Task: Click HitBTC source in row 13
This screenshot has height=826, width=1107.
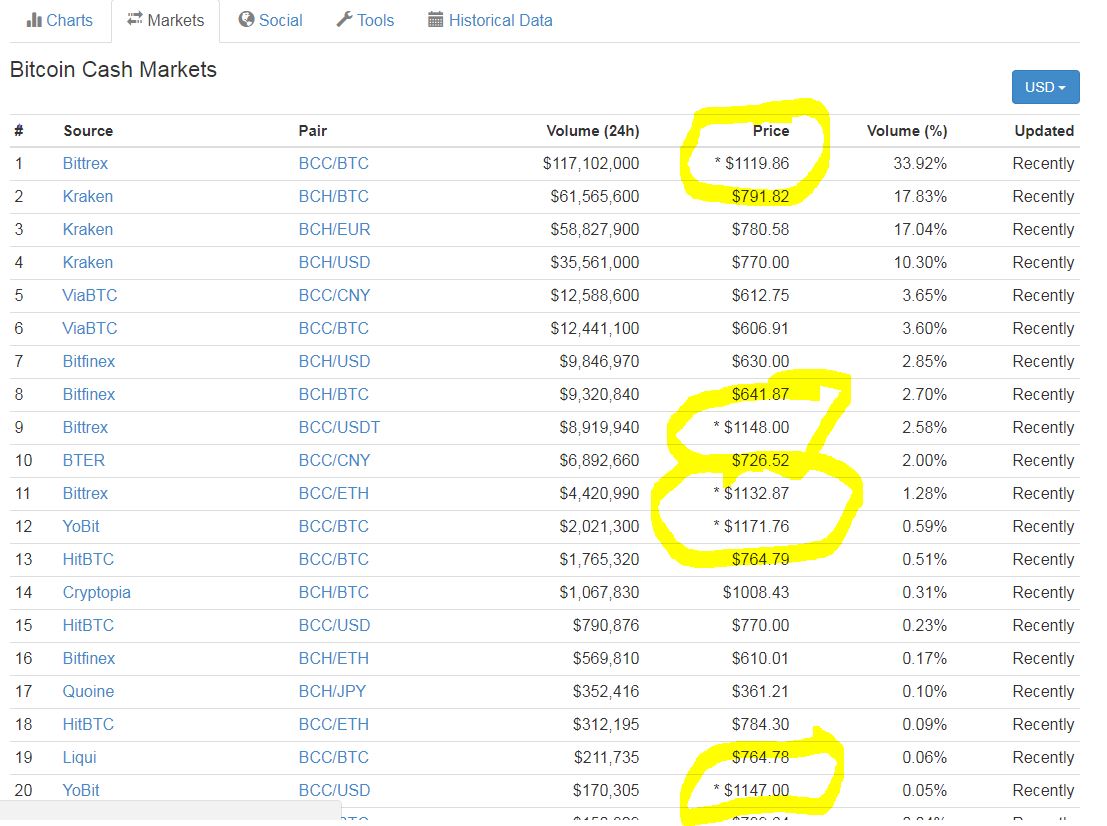Action: (88, 560)
